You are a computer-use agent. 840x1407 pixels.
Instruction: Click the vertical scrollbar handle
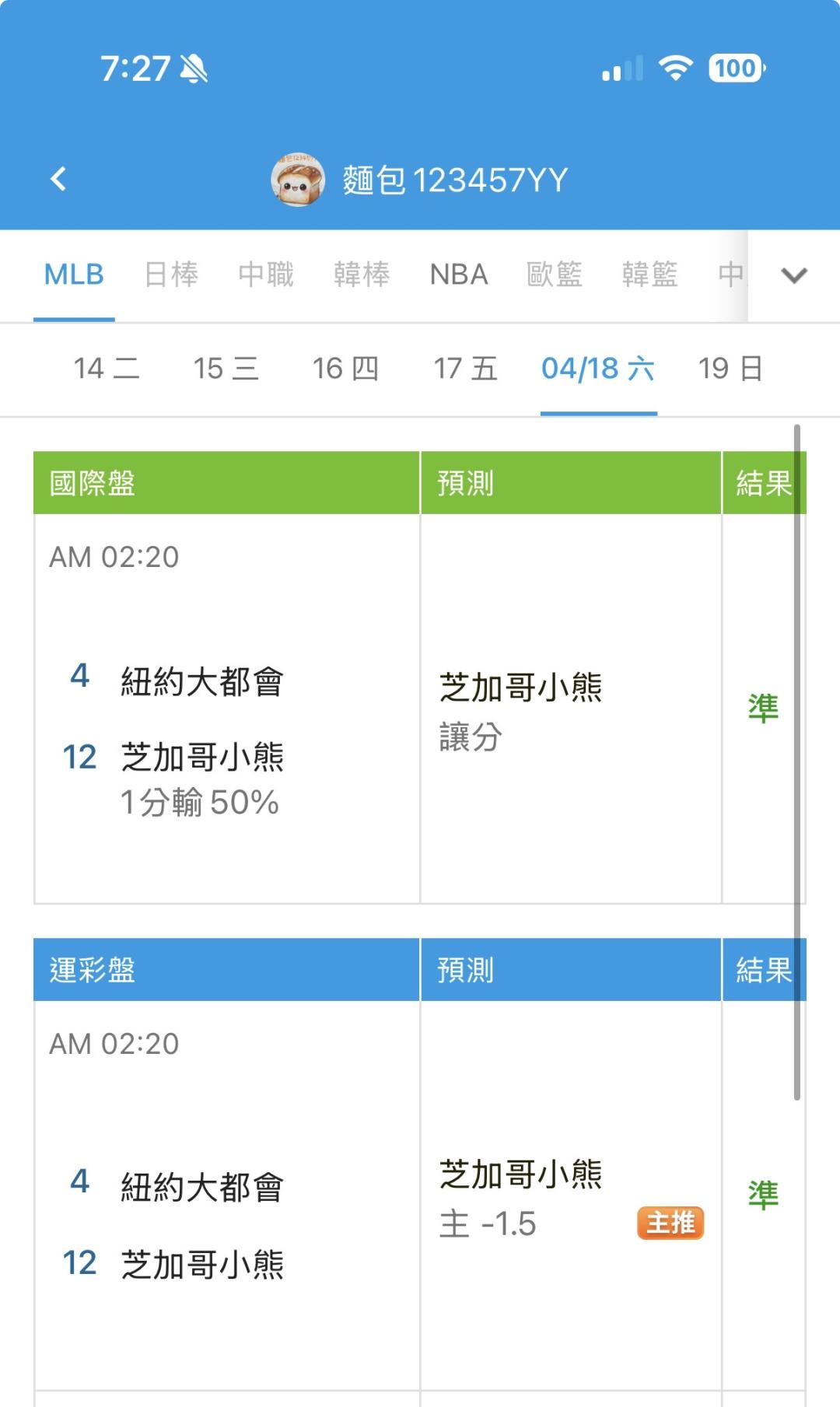click(x=797, y=762)
